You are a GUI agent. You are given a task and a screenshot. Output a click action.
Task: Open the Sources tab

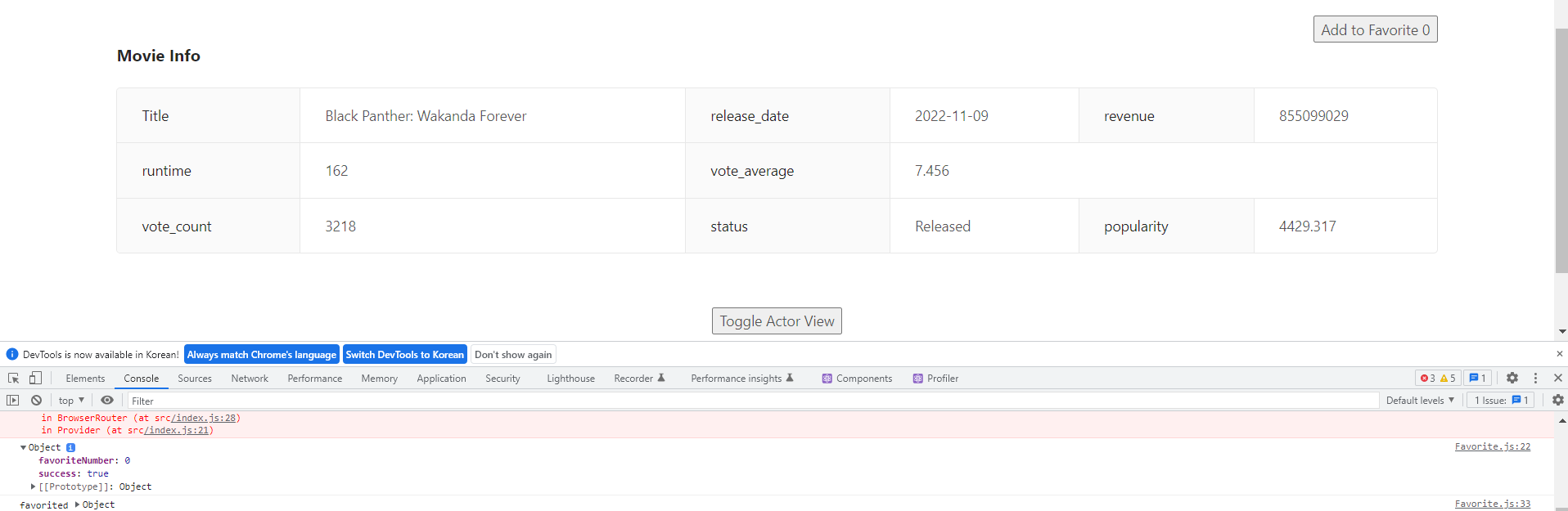point(195,379)
